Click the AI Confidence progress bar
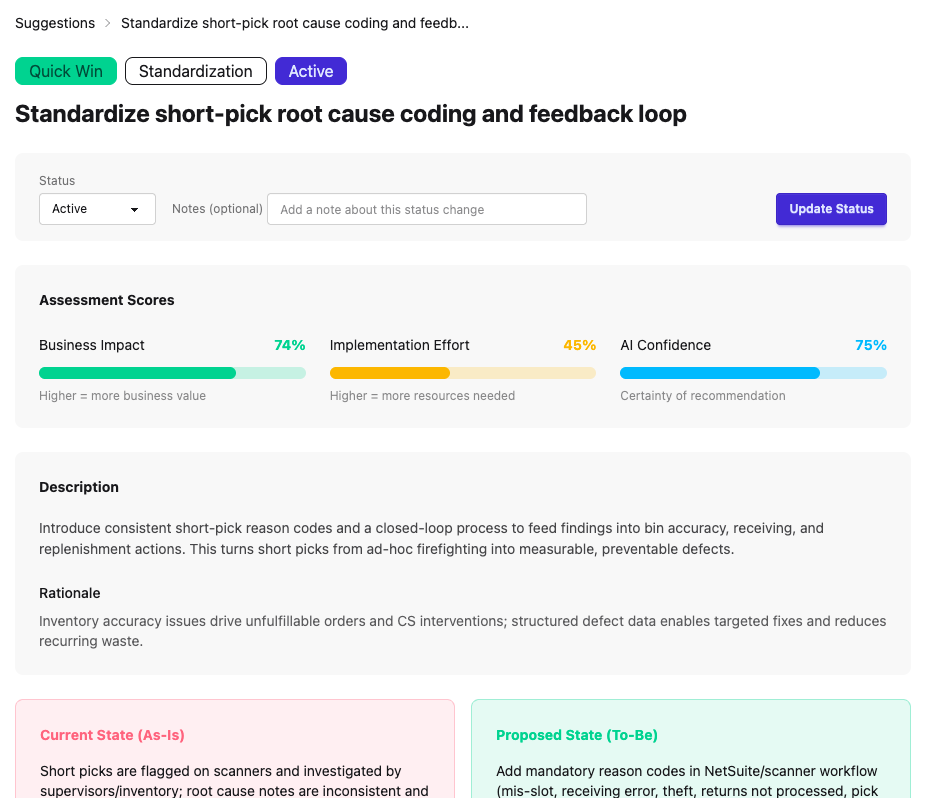The width and height of the screenshot is (952, 798). 753,372
